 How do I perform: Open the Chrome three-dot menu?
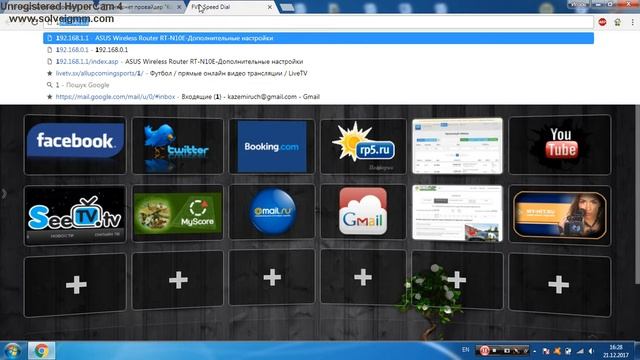[x=633, y=22]
